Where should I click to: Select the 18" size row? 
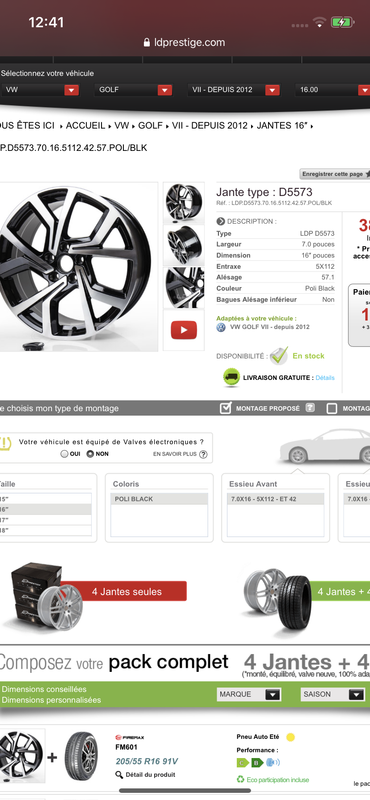[45, 531]
